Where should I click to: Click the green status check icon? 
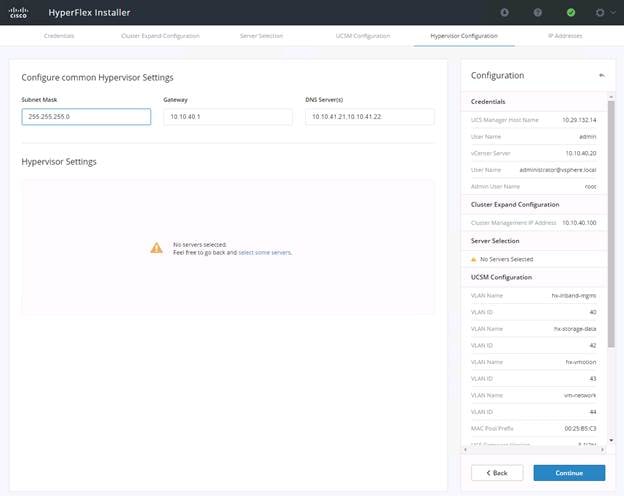click(571, 12)
